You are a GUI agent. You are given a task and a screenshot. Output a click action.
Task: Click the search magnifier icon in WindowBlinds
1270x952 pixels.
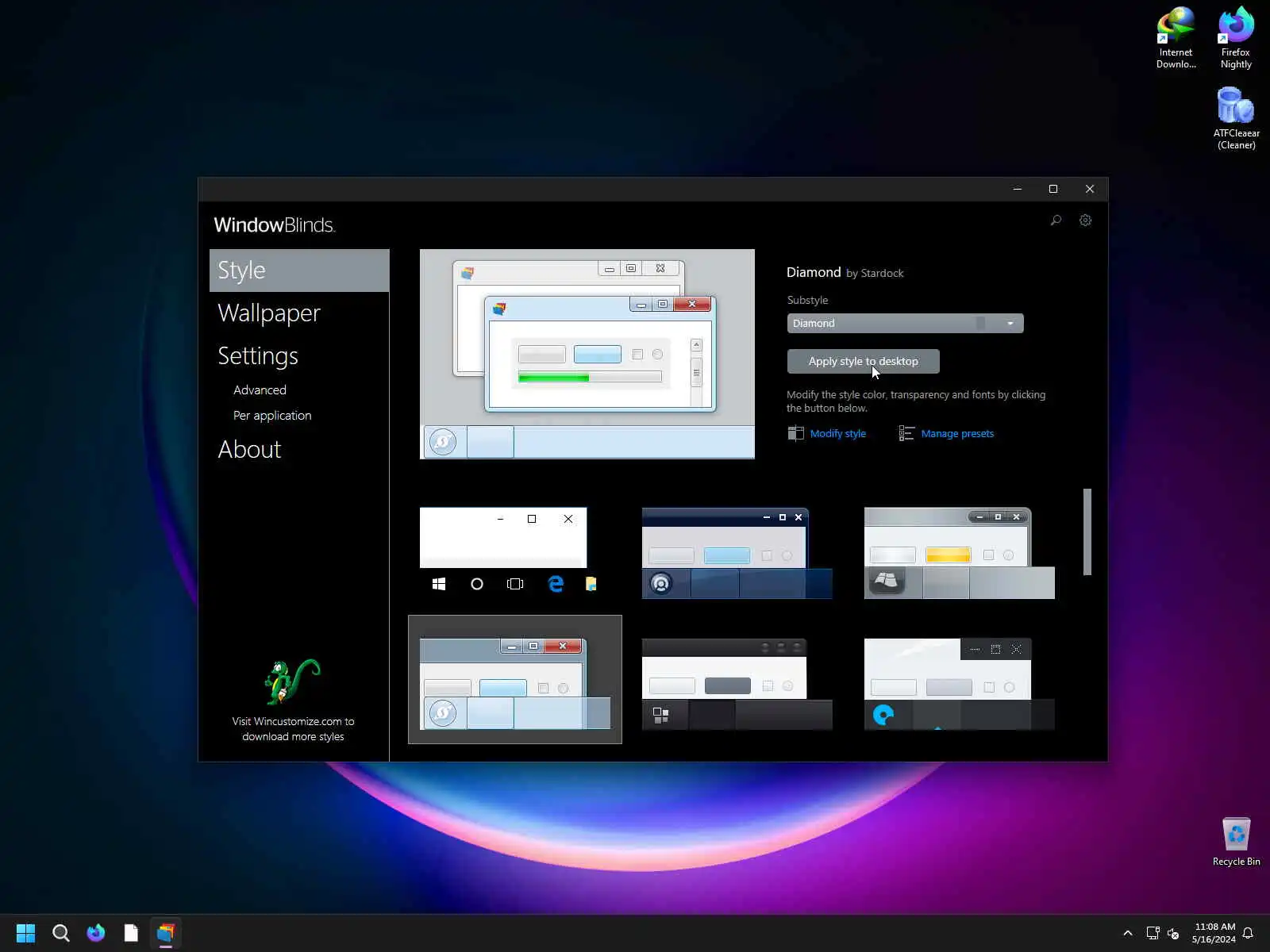pyautogui.click(x=1056, y=221)
